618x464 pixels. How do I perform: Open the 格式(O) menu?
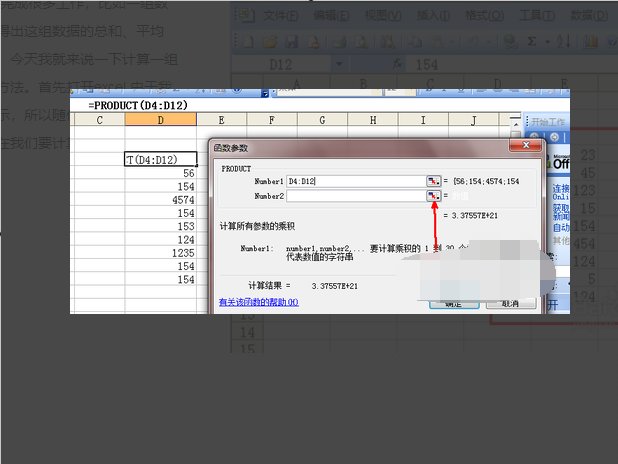[x=484, y=16]
